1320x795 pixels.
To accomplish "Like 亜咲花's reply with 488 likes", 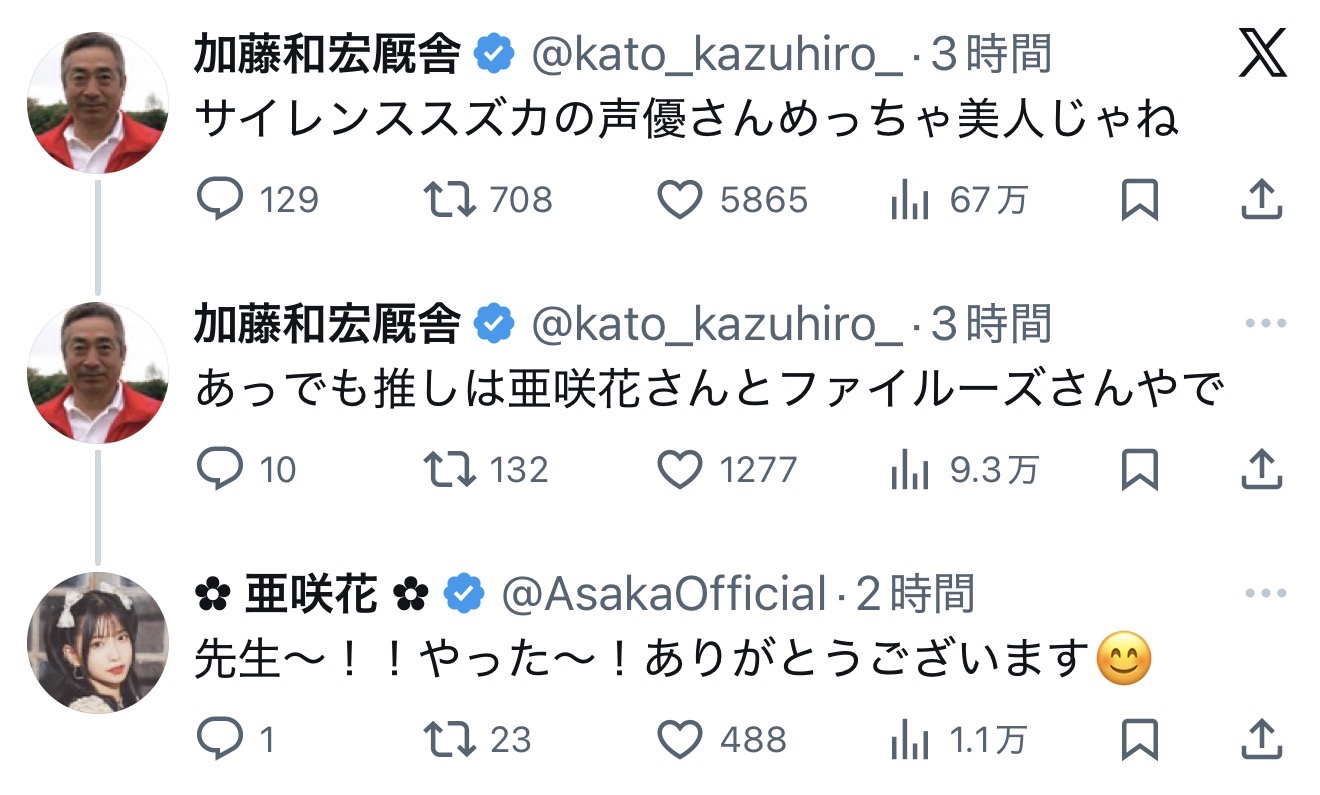I will [680, 740].
